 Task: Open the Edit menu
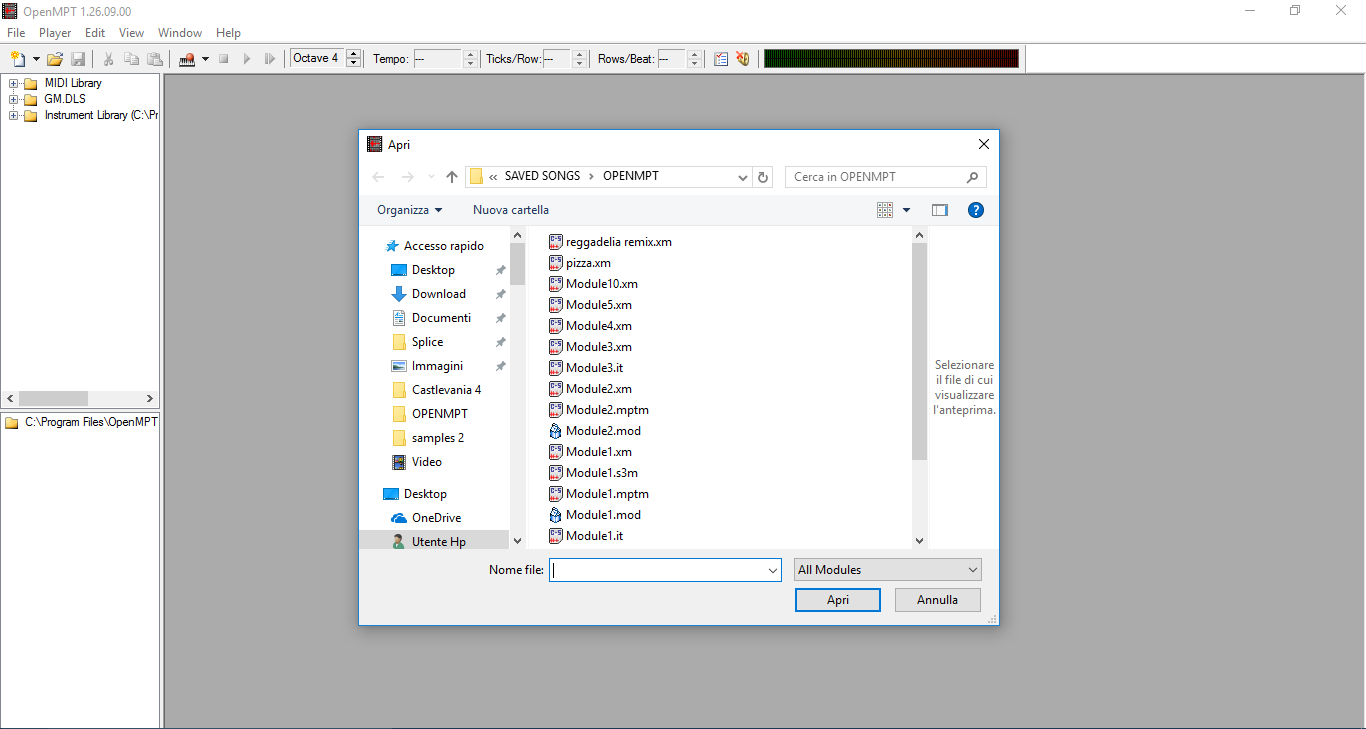(95, 33)
